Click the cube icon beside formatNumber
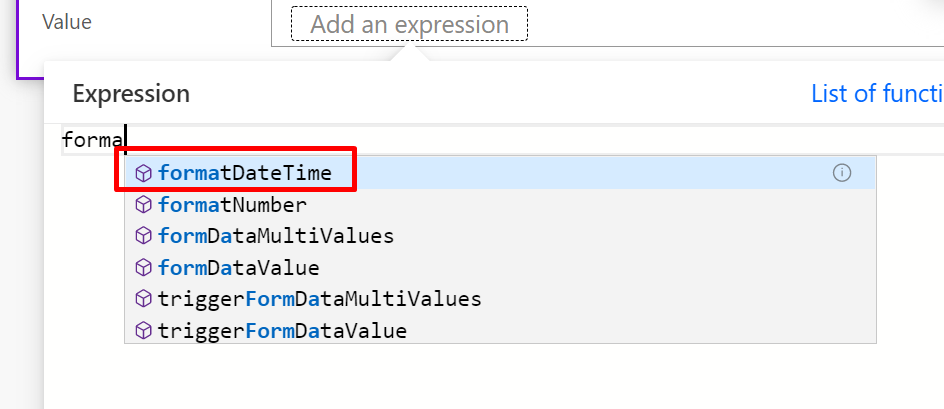Image resolution: width=944 pixels, height=409 pixels. (x=143, y=205)
